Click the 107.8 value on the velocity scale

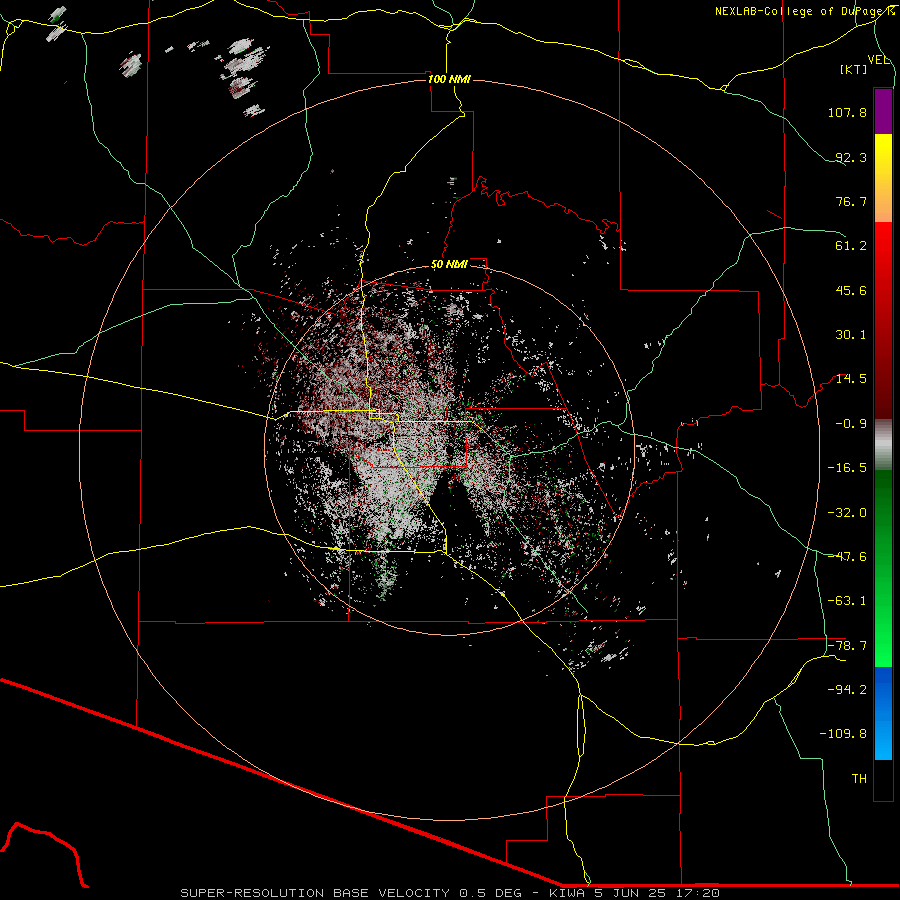[847, 112]
